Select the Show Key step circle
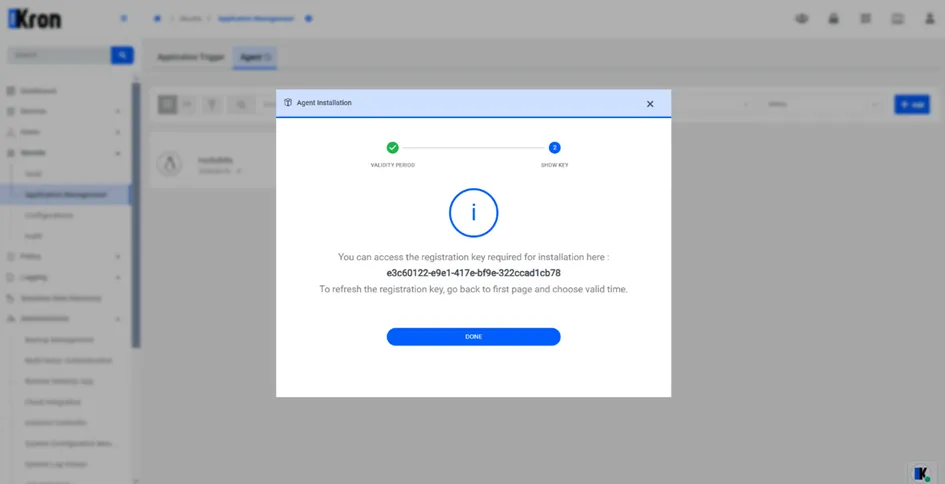This screenshot has width=945, height=484. point(554,148)
